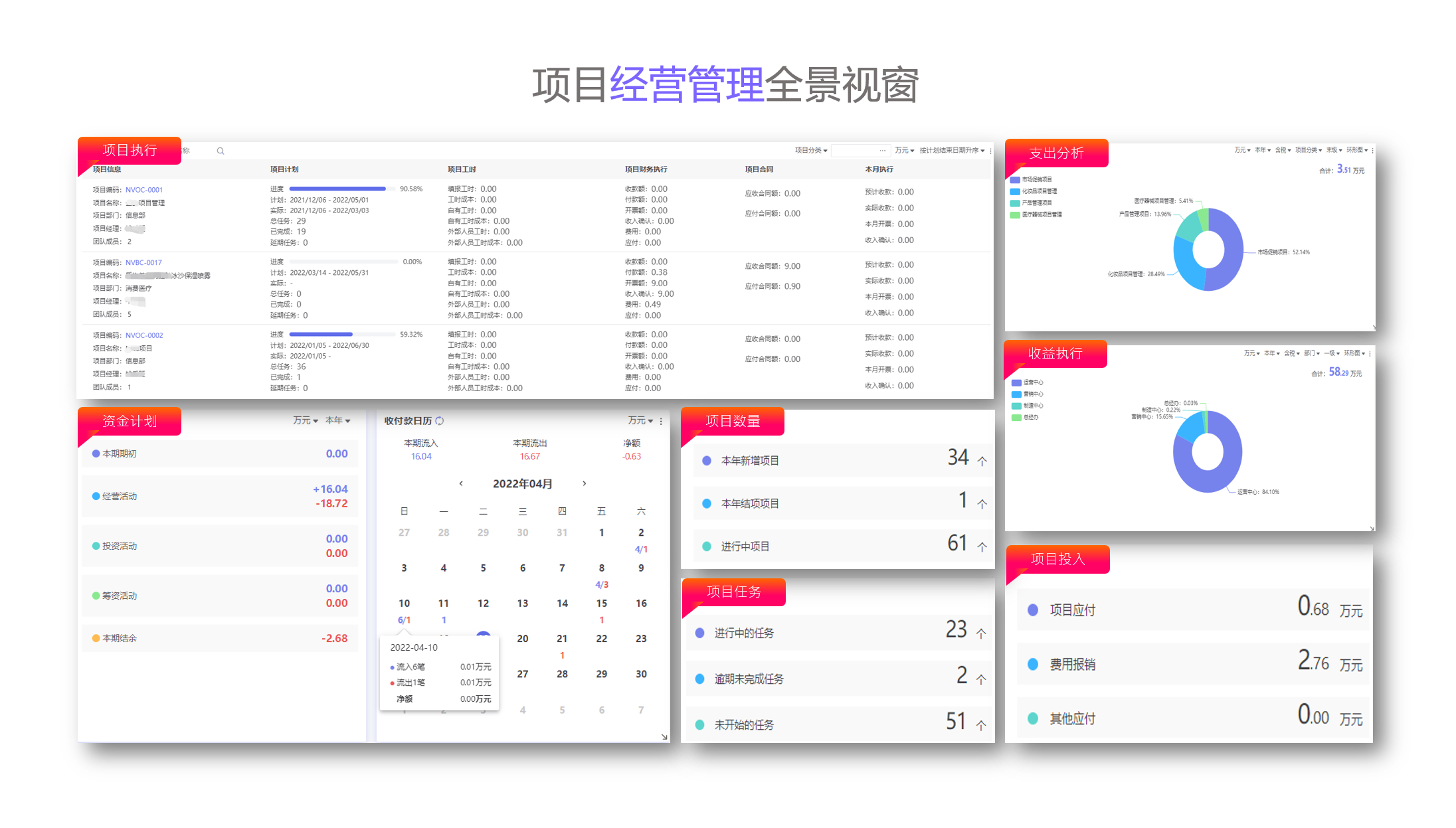Select April 15 on the calendar
The width and height of the screenshot is (1456, 828).
601,604
